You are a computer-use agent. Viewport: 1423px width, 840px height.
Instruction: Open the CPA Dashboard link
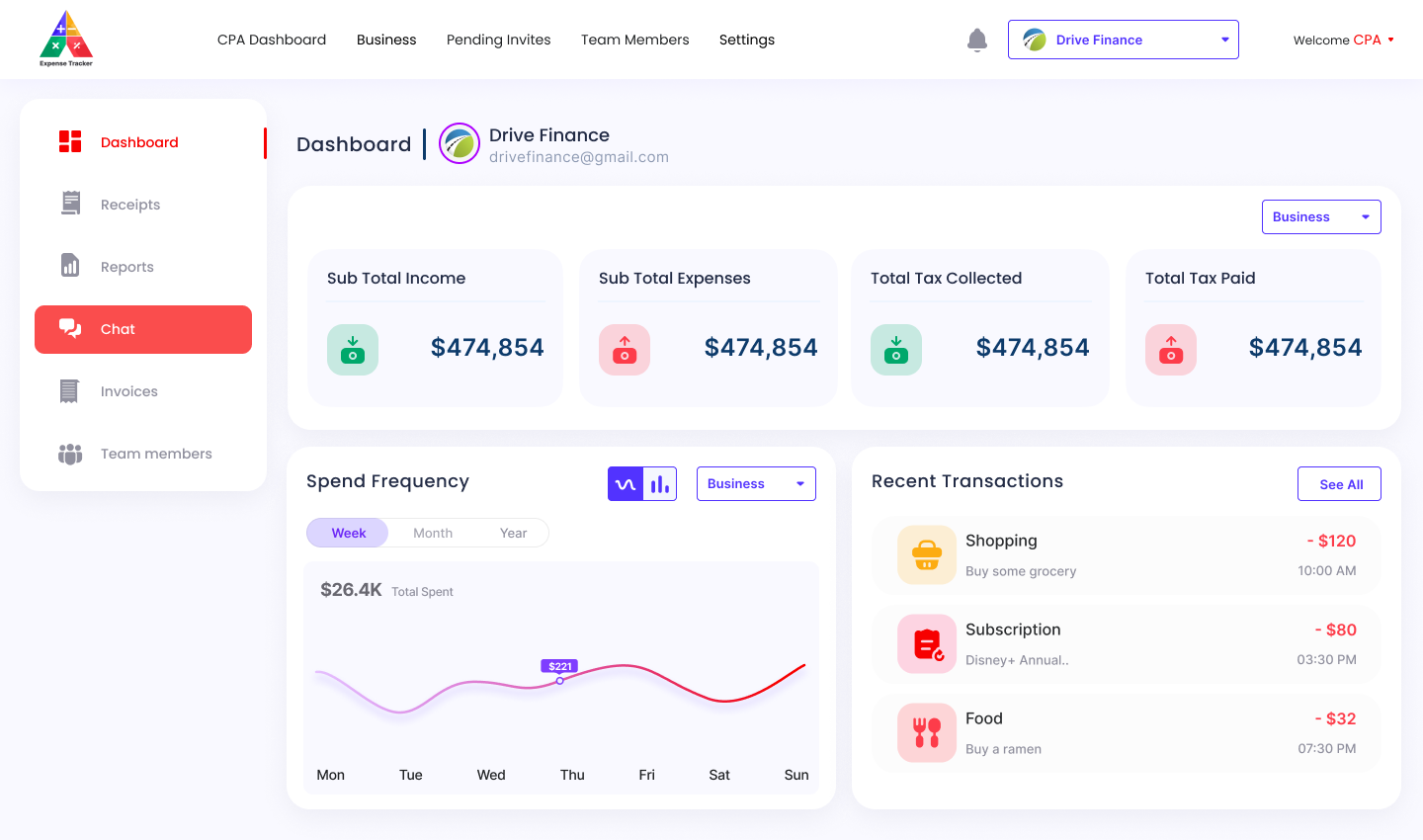pyautogui.click(x=272, y=40)
